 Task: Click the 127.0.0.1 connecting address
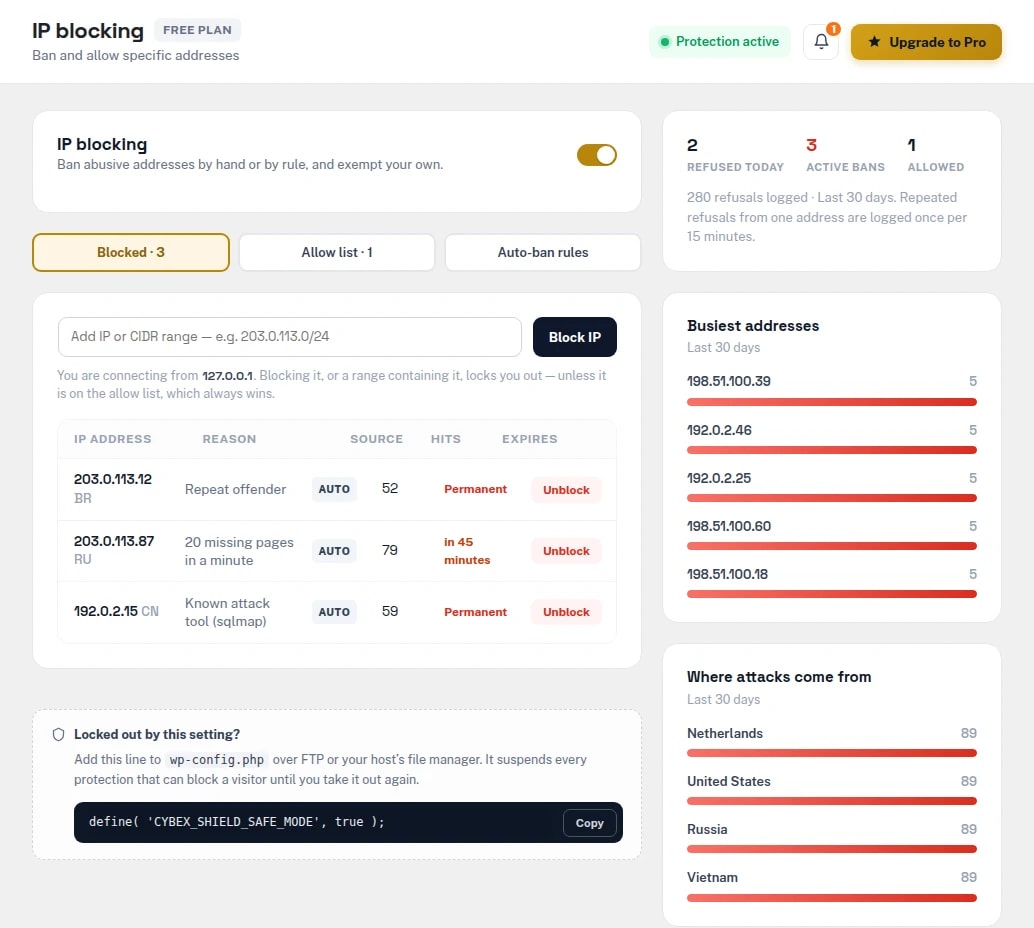pos(228,375)
